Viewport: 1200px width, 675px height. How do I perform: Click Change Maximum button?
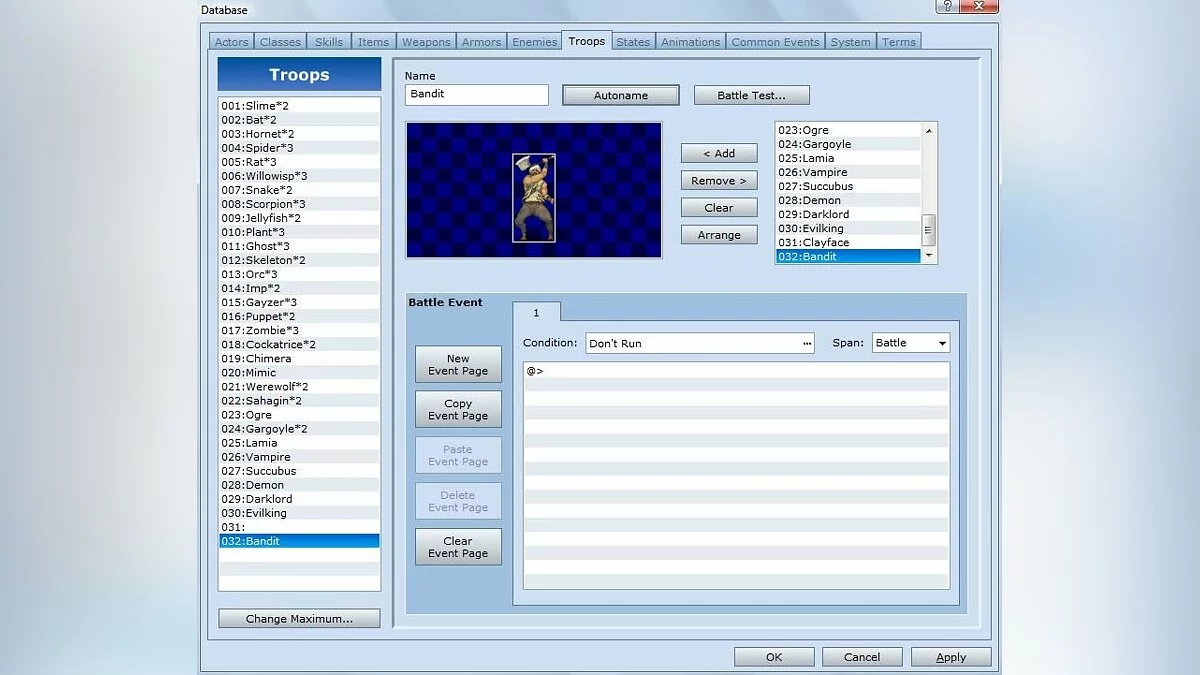[x=299, y=619]
